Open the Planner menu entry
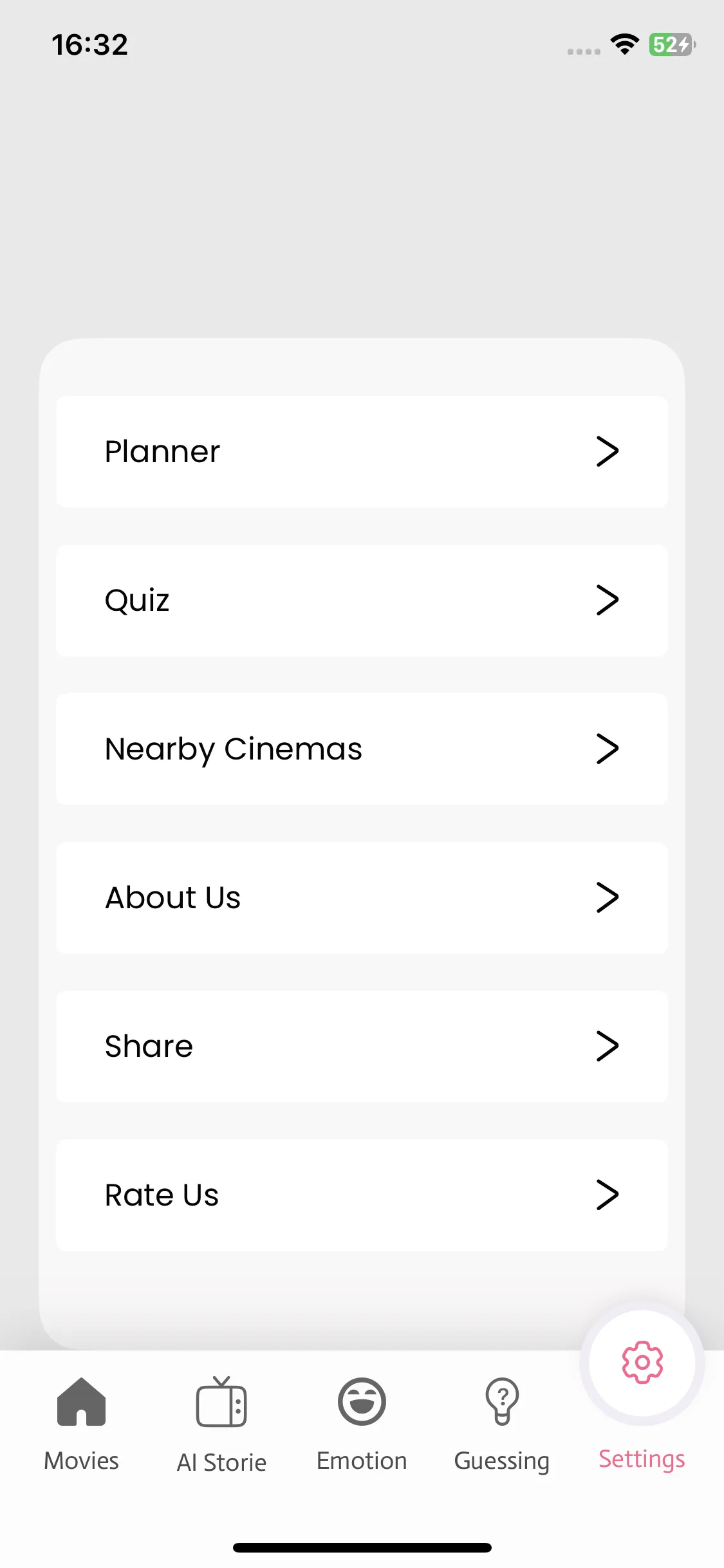Screen dimensions: 724x1568 (362, 451)
